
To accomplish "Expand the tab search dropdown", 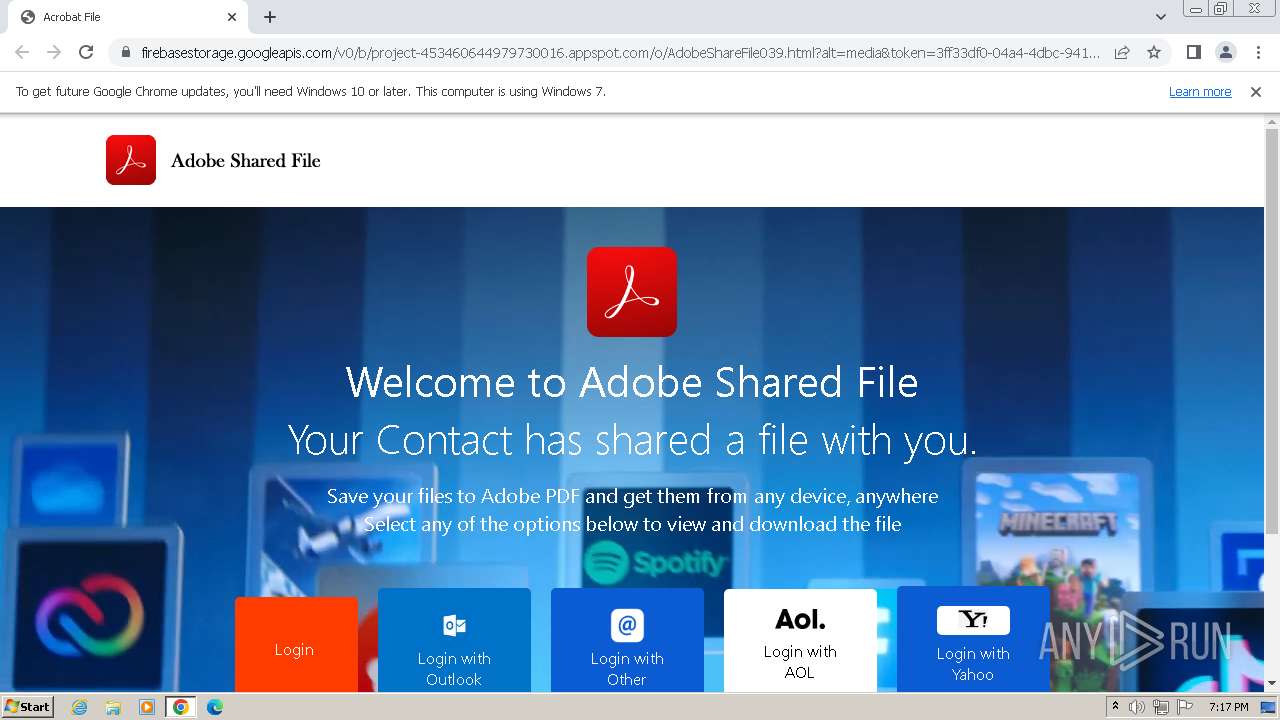I will (1161, 17).
